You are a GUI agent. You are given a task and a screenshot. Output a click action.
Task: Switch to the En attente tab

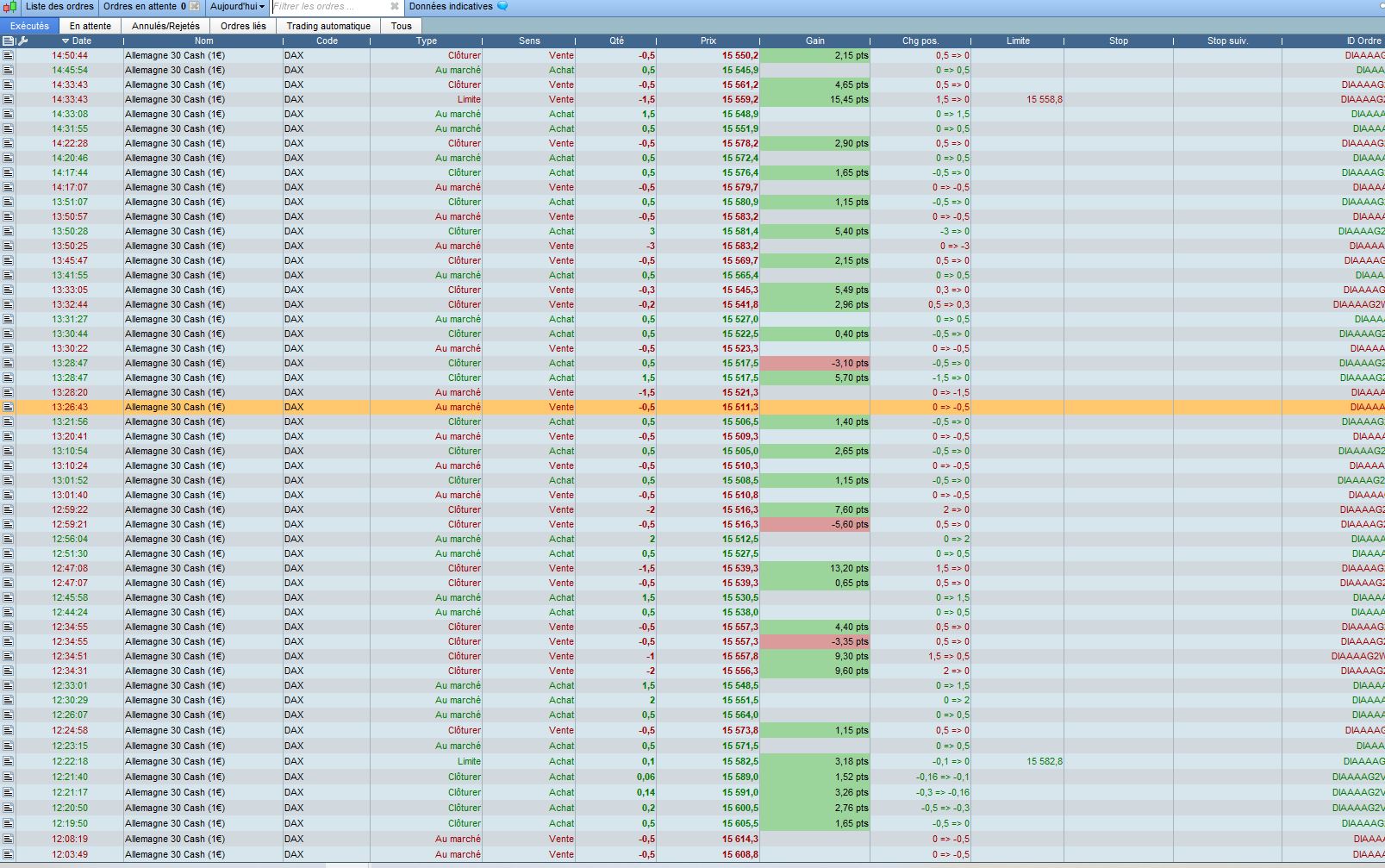click(x=90, y=26)
